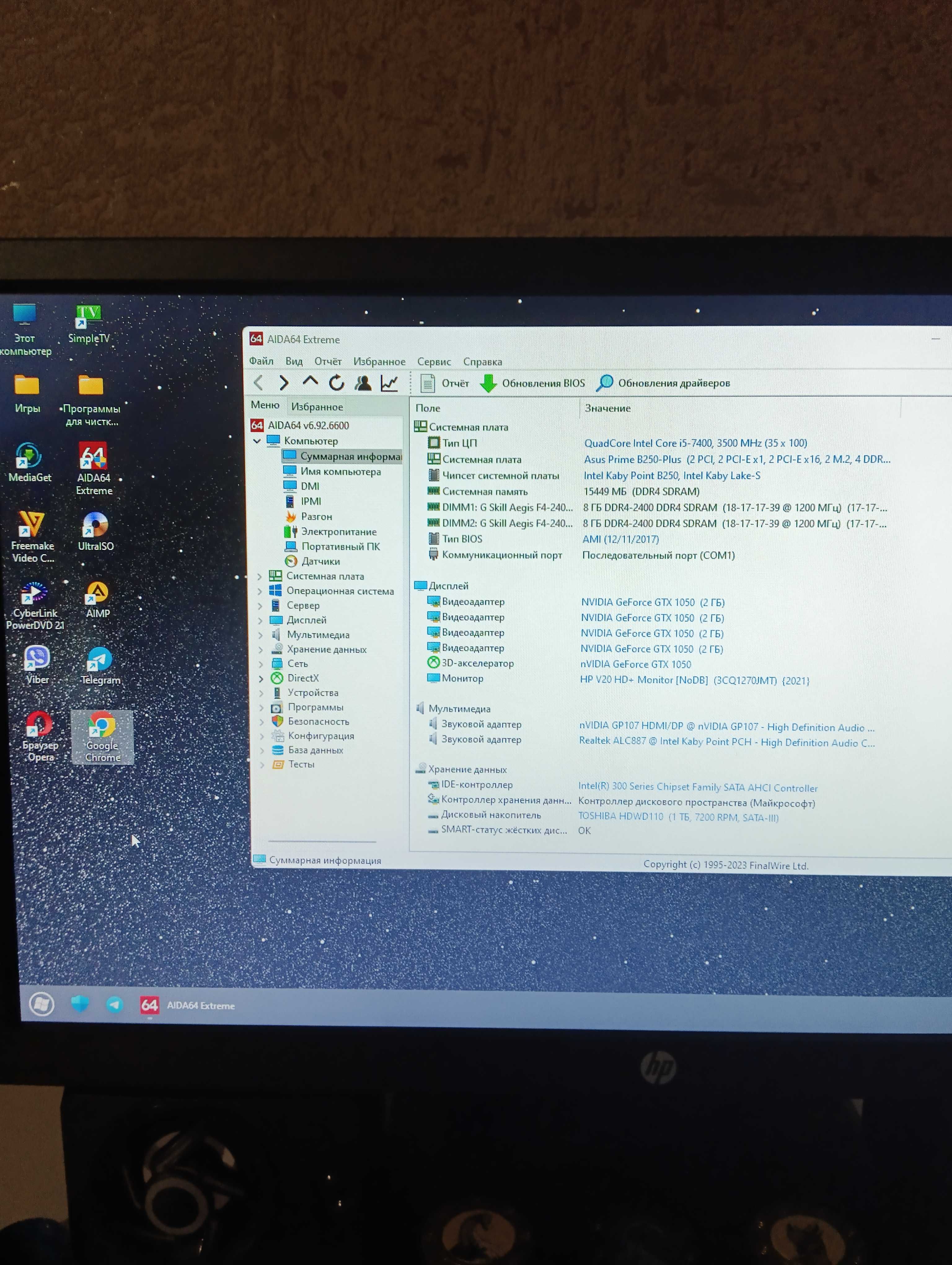Switch to the Меню tab in the side panel
The image size is (952, 1265).
(x=265, y=405)
